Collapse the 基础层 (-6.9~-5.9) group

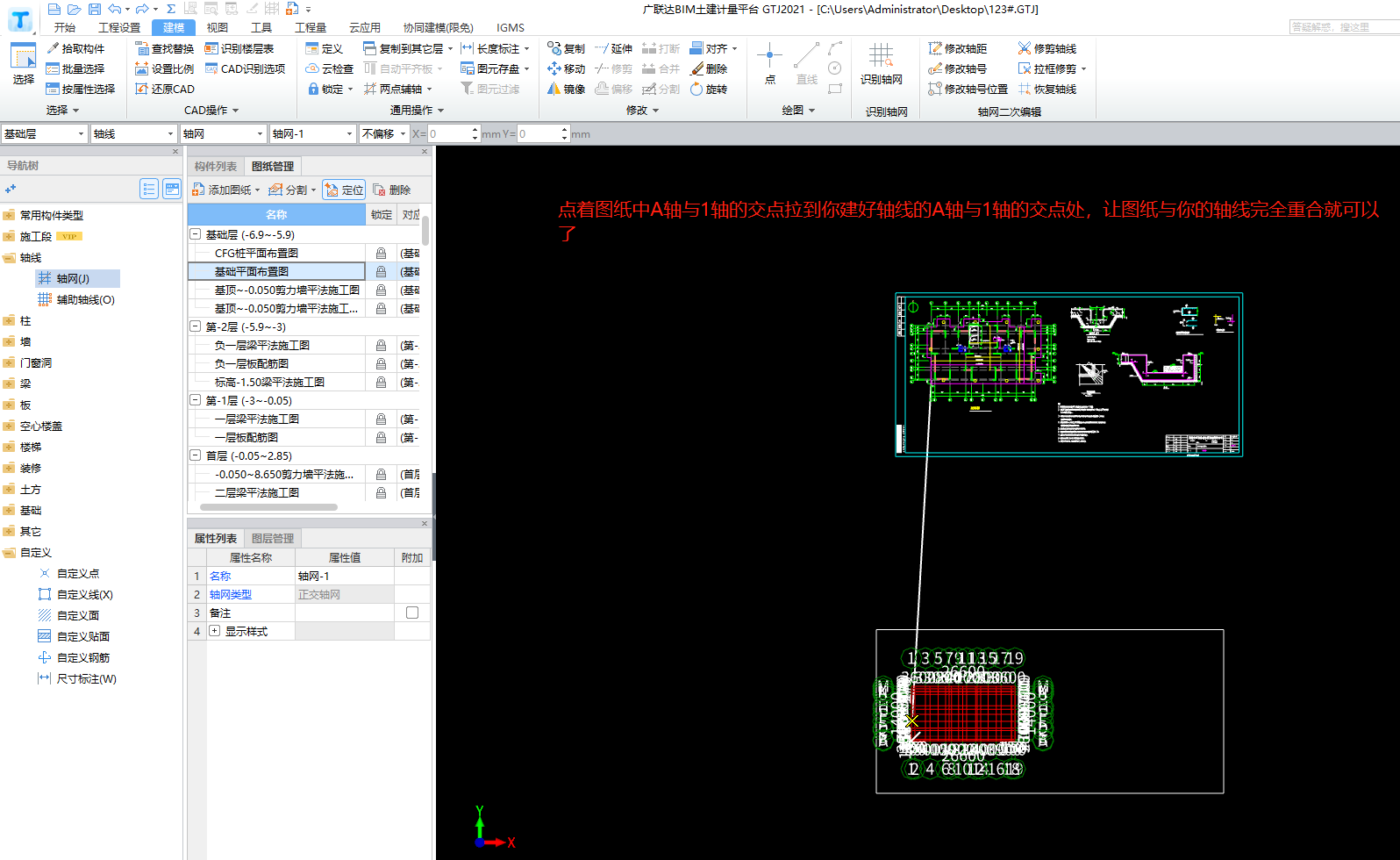pos(196,234)
